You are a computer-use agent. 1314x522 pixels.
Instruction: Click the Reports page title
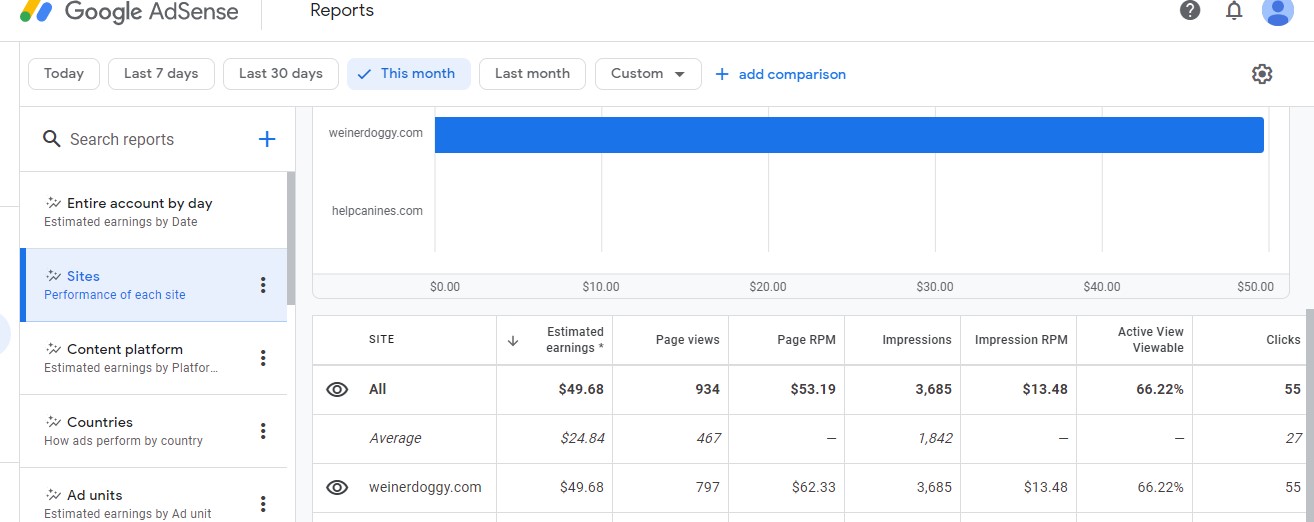342,11
